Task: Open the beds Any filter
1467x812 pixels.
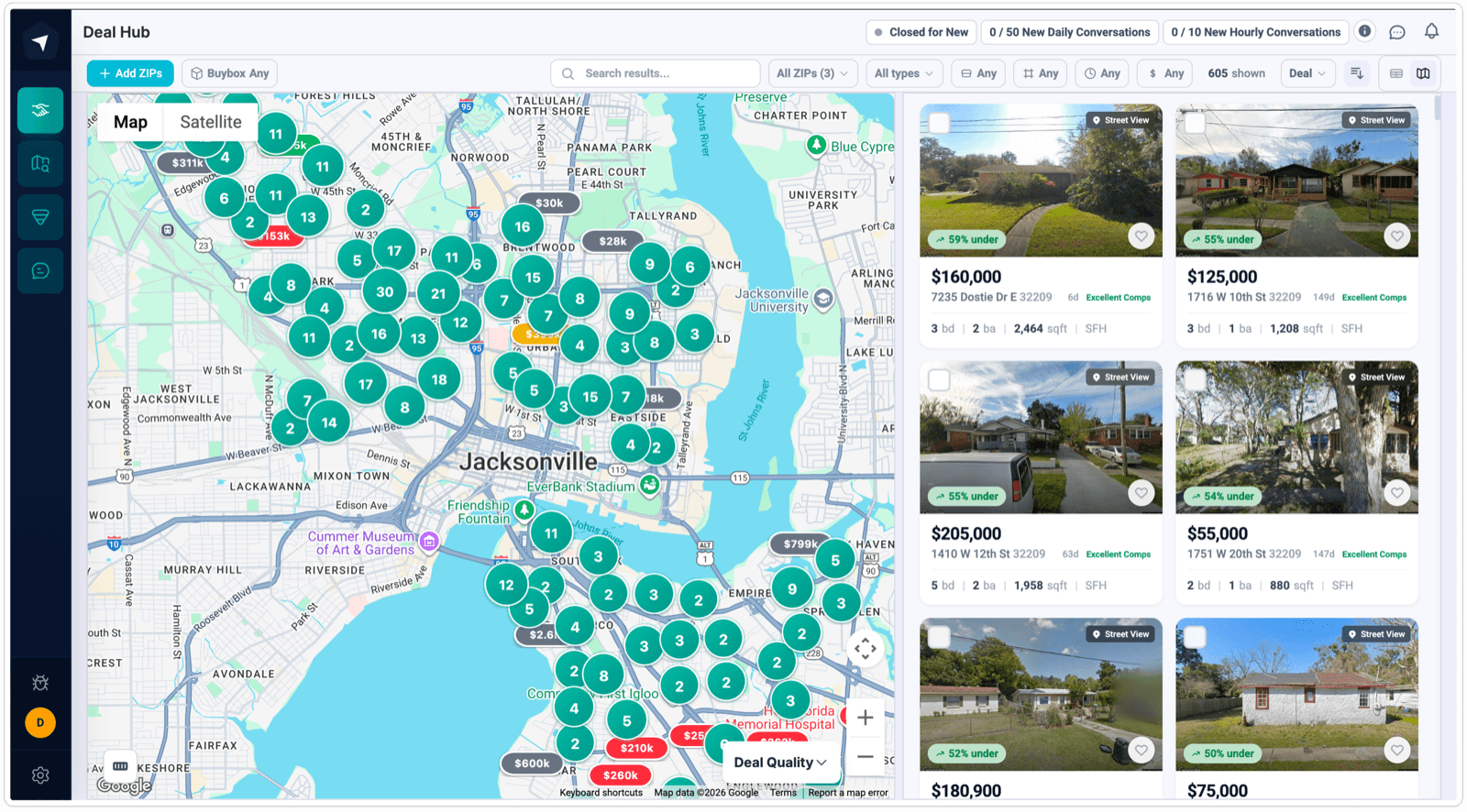Action: click(x=978, y=73)
